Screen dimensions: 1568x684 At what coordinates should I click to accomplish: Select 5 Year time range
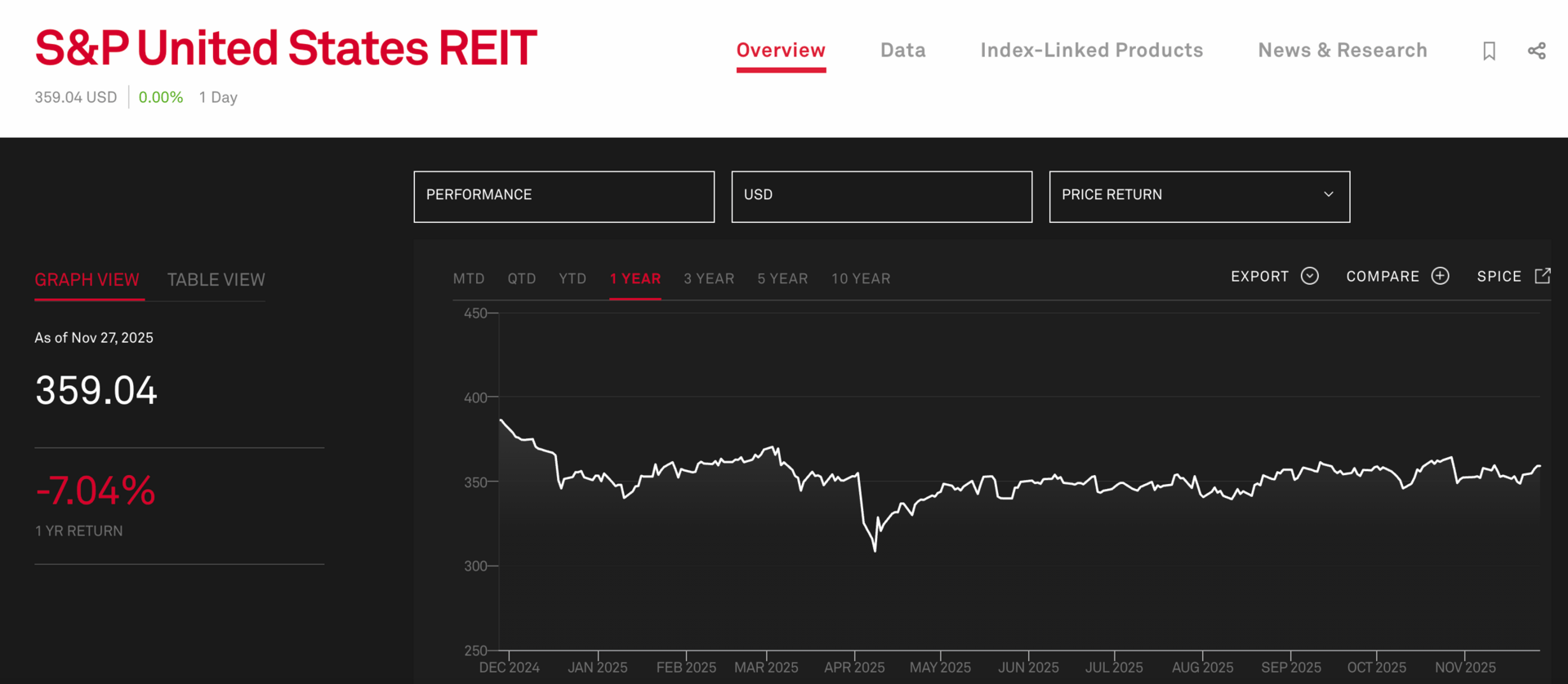click(782, 278)
